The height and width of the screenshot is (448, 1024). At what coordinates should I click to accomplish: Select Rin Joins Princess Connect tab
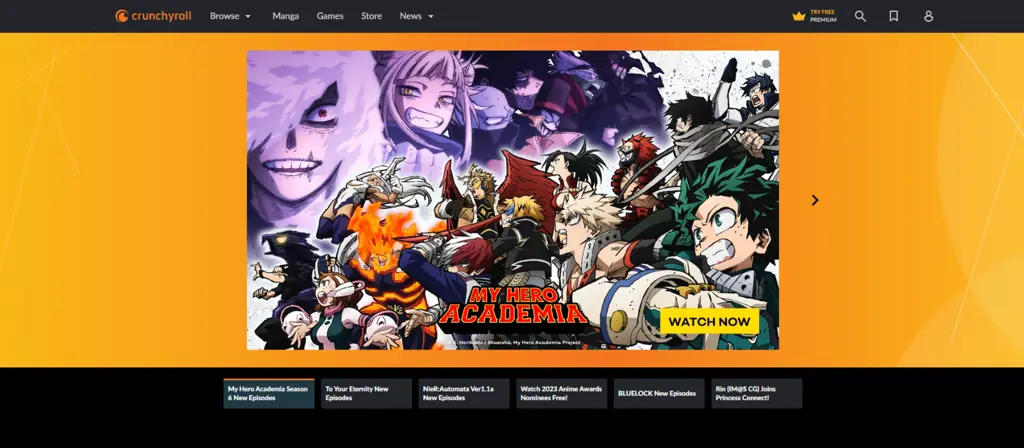coord(756,393)
